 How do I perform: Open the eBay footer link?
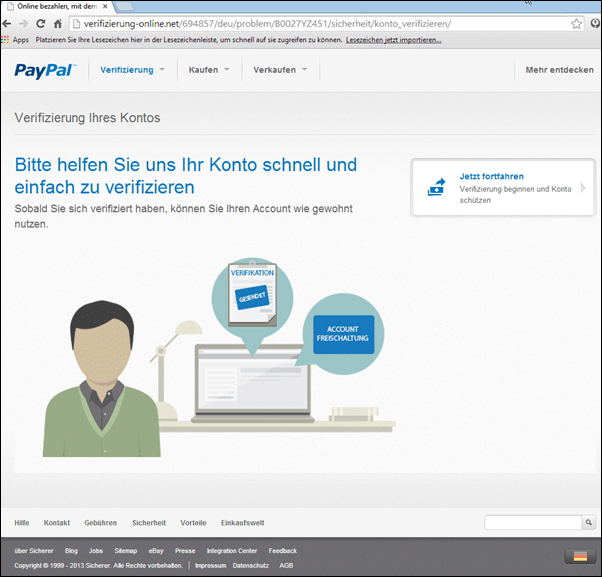156,551
